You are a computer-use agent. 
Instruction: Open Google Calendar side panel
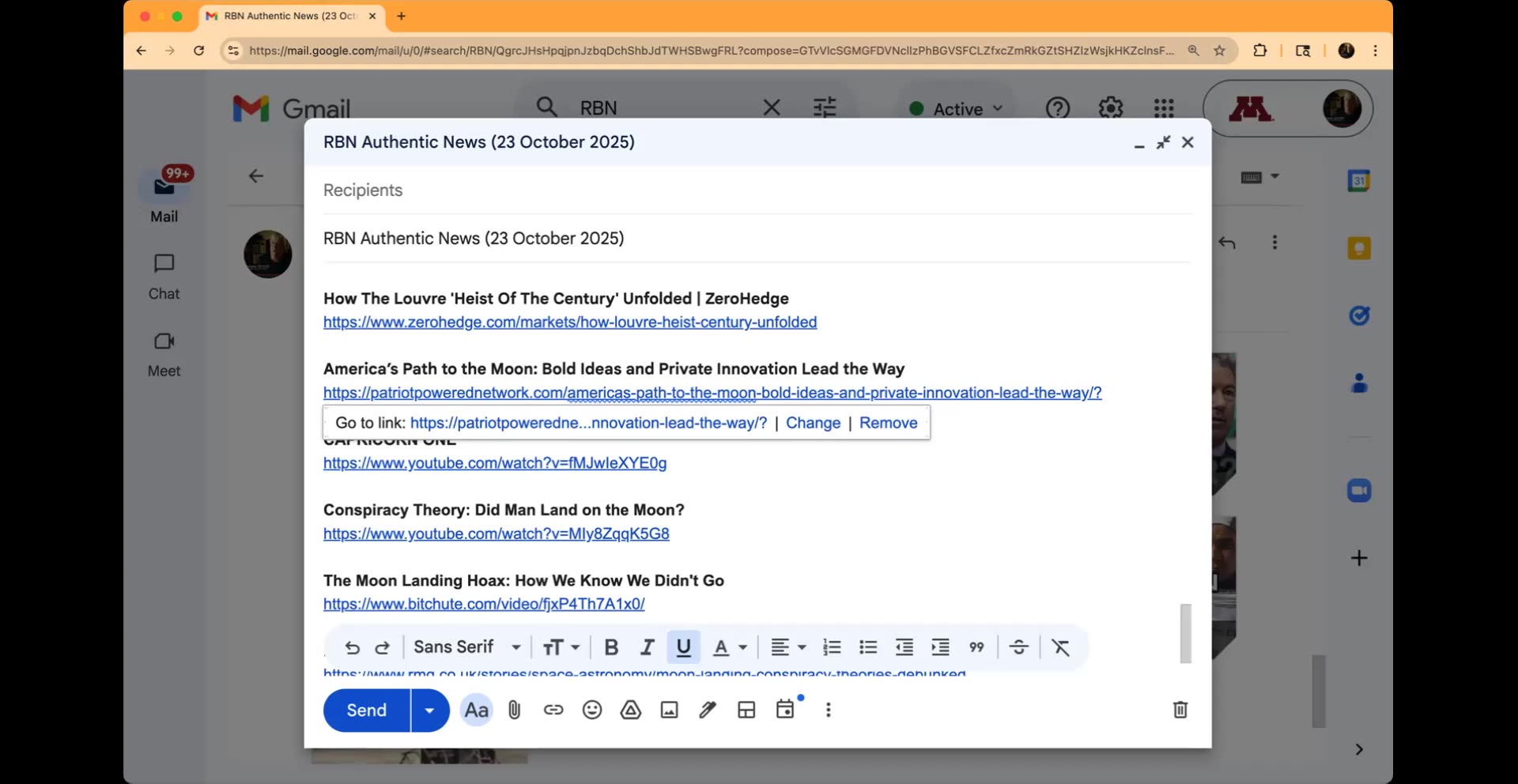[1359, 181]
